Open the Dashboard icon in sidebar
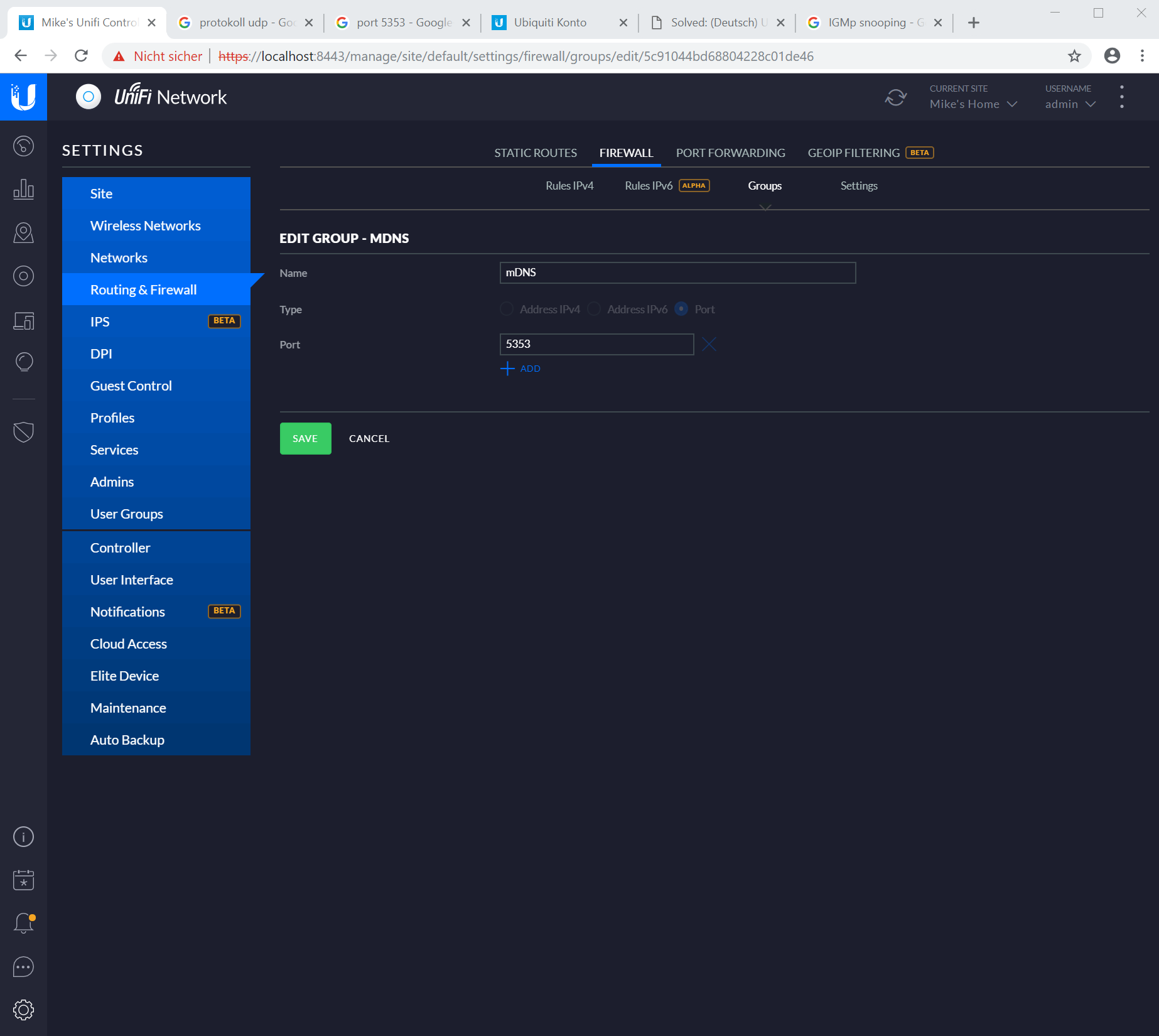Screen dimensions: 1159x1036 [23, 146]
